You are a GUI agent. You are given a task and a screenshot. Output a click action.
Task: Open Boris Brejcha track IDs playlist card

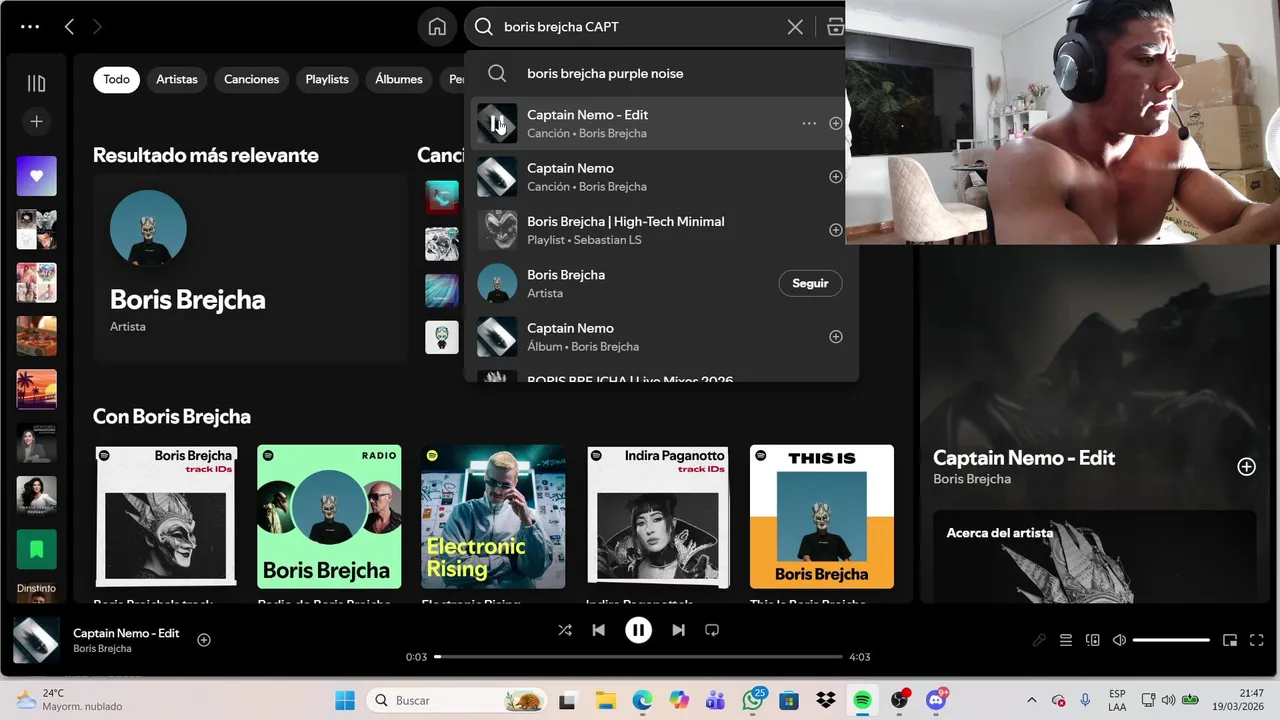click(x=166, y=517)
